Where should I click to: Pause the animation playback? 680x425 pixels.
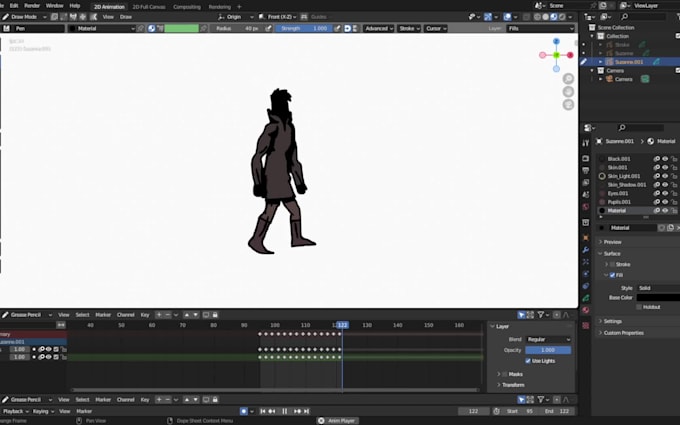pos(284,411)
